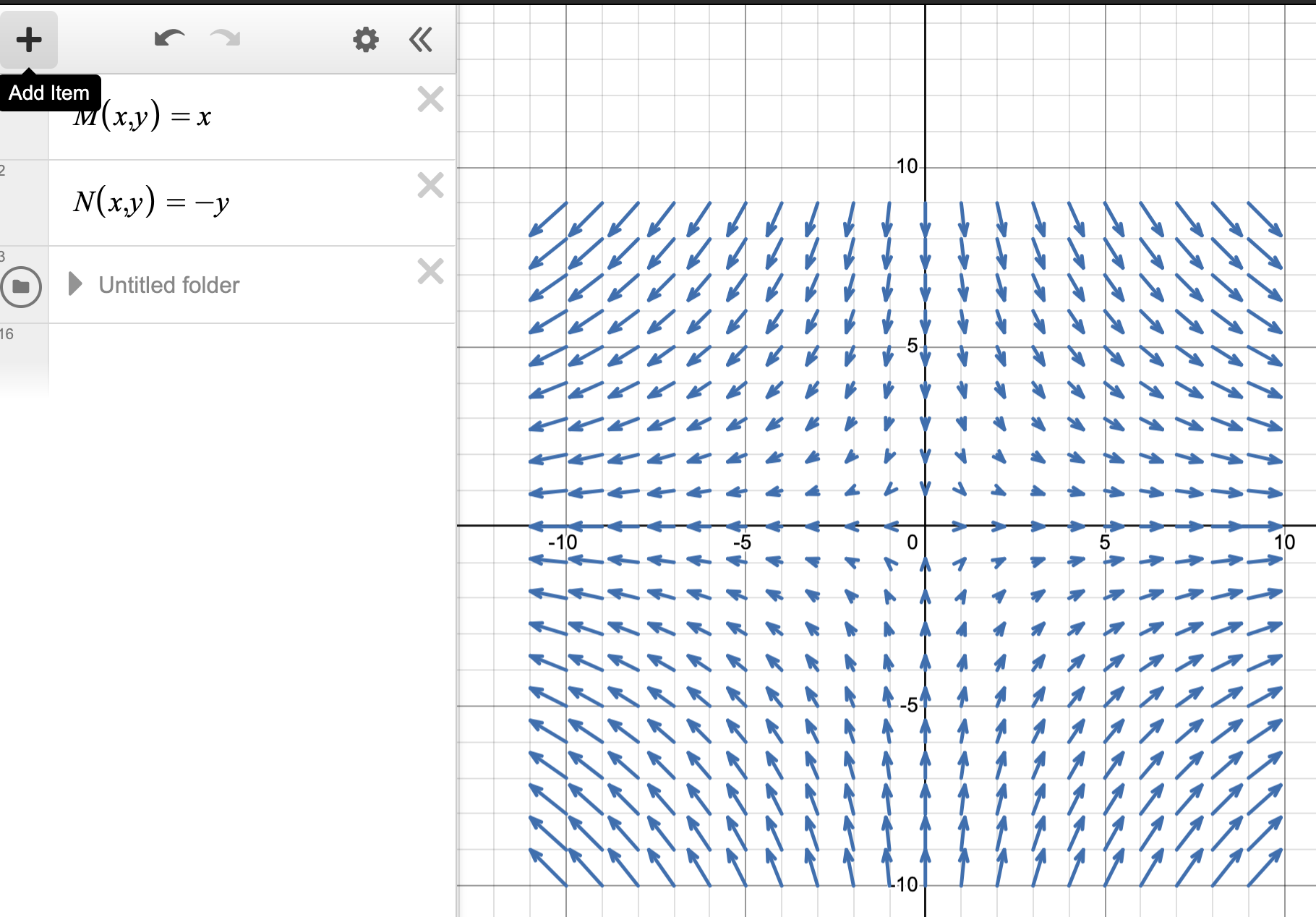
Task: Remove the Untitled folder row
Action: (430, 272)
